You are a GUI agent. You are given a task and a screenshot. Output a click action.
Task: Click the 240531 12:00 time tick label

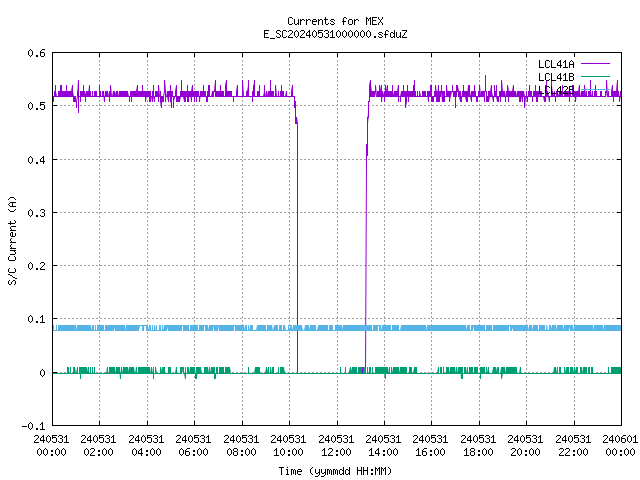coord(336,445)
